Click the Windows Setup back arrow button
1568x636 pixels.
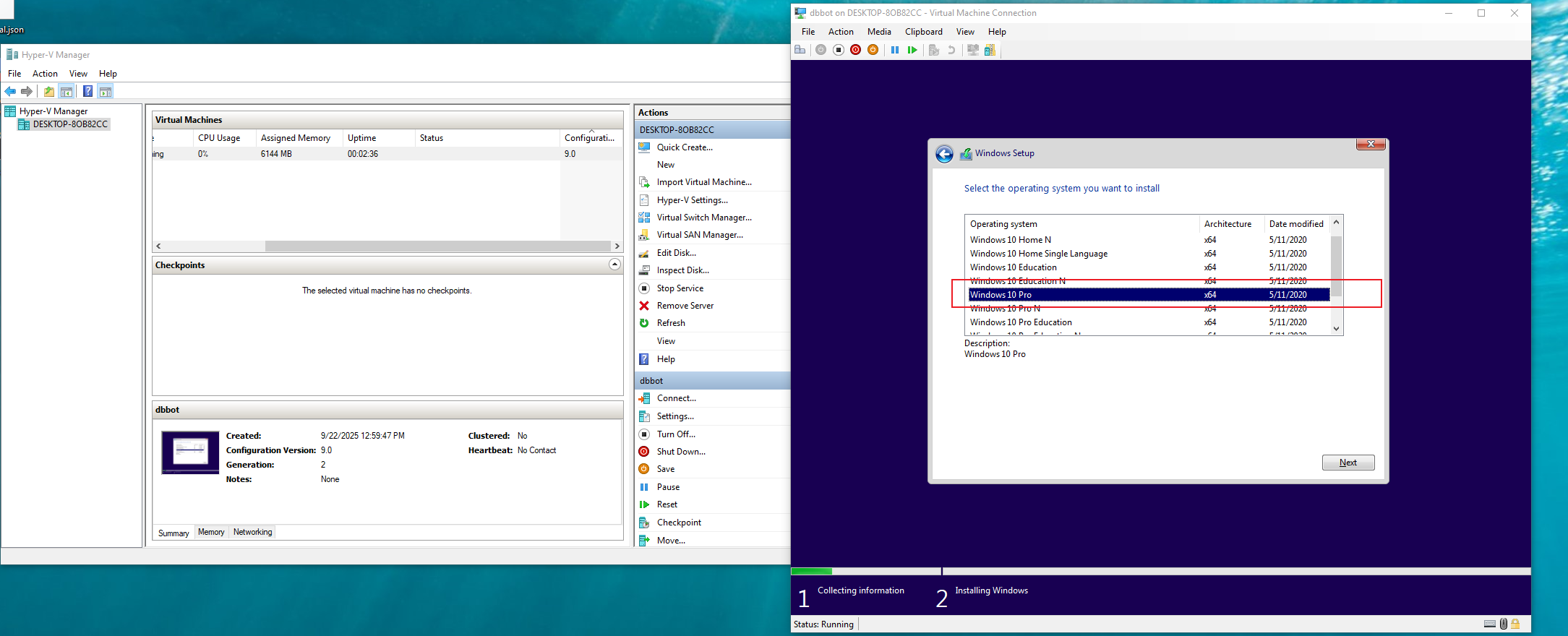point(944,154)
